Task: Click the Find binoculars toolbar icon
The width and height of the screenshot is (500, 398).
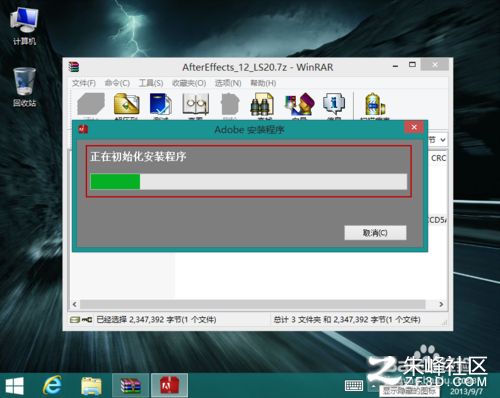Action: point(262,104)
